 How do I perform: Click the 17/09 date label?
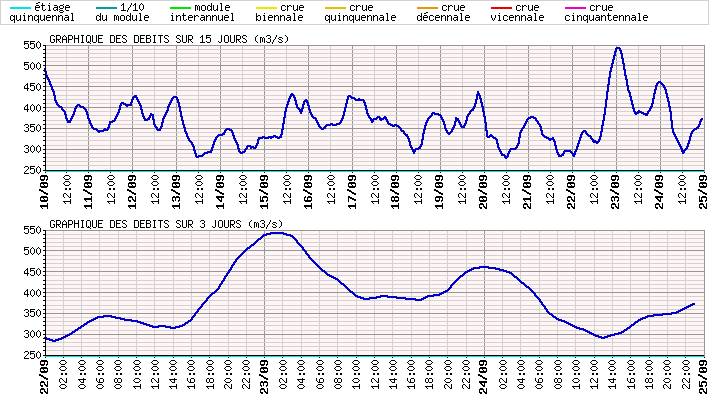(352, 192)
